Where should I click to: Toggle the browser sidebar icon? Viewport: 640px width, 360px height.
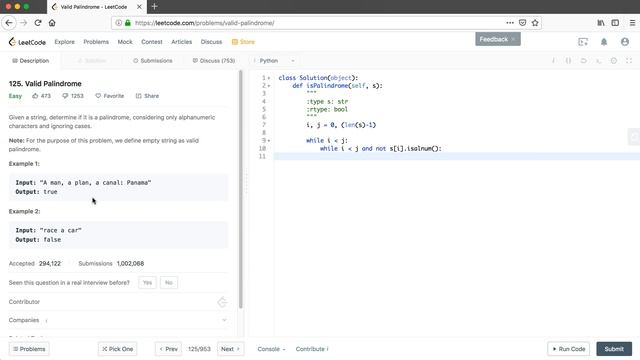coord(615,23)
